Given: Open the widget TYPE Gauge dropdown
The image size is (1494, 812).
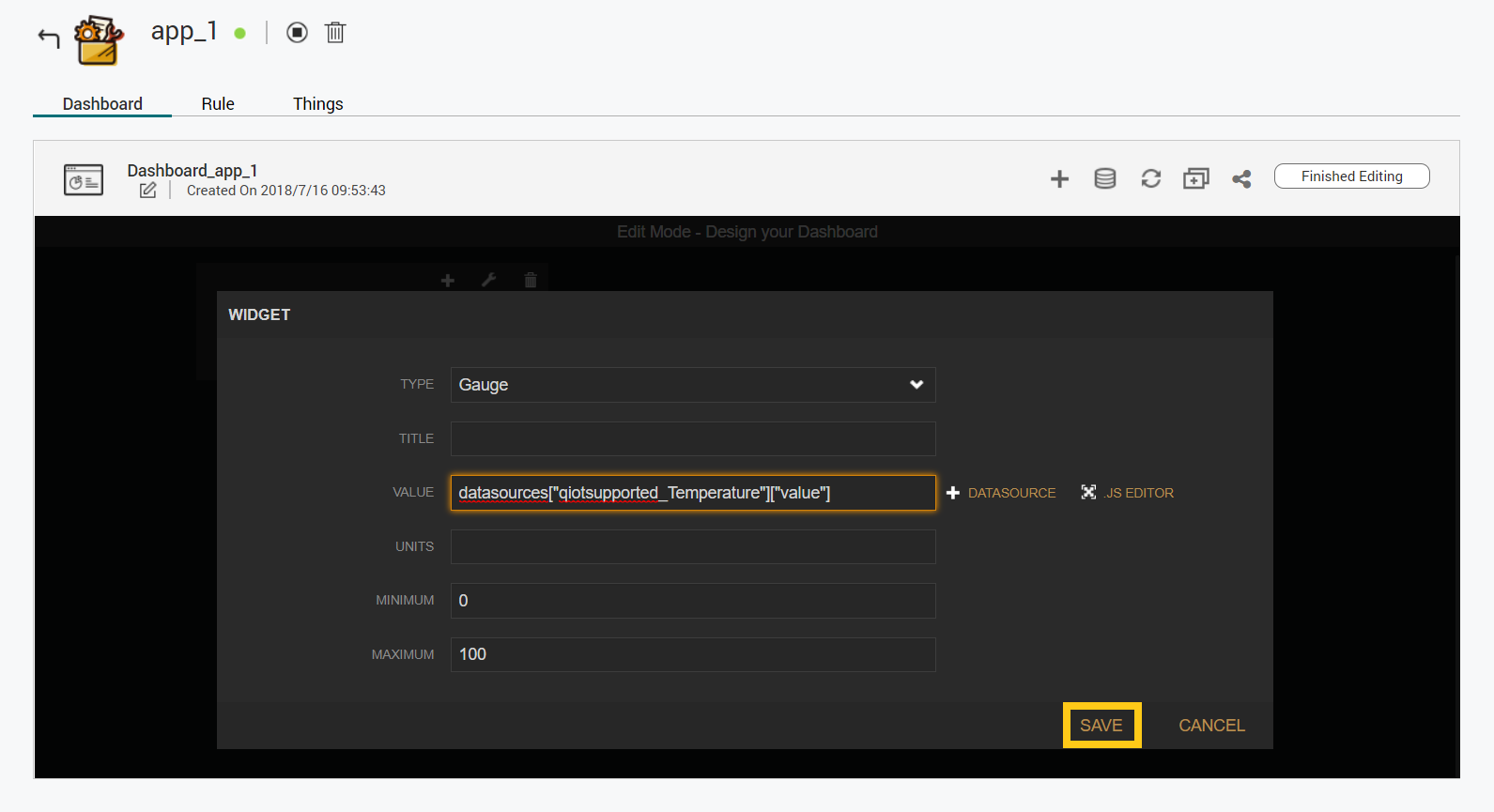Looking at the screenshot, I should click(692, 385).
